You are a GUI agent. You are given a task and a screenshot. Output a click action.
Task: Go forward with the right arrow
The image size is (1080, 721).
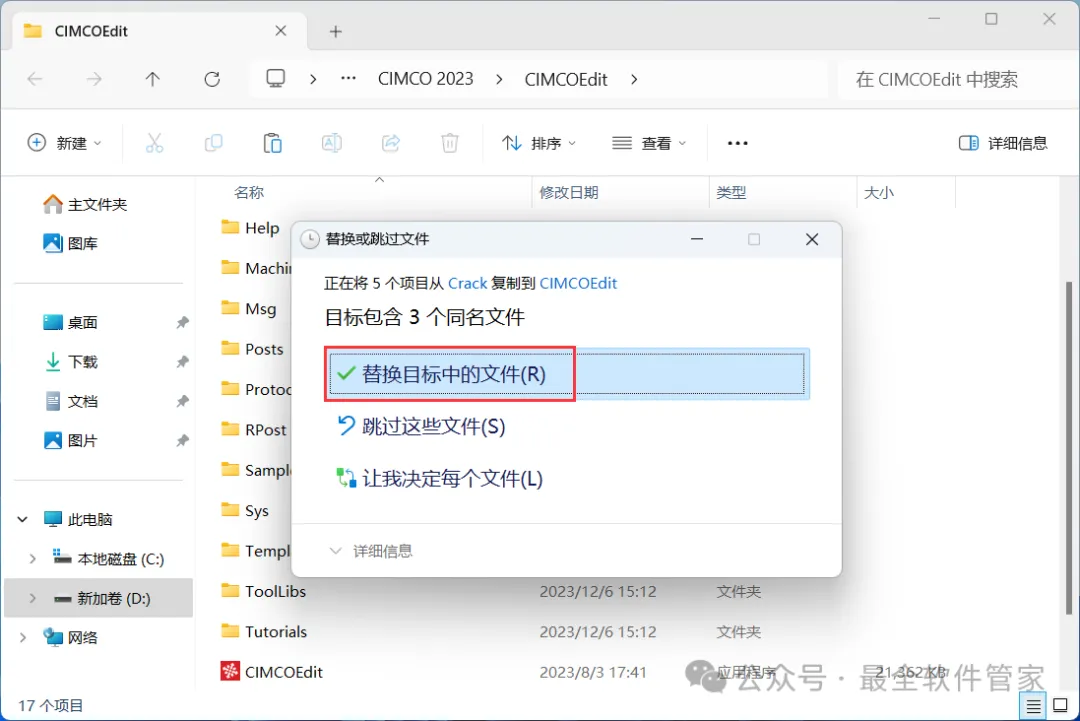pyautogui.click(x=94, y=79)
